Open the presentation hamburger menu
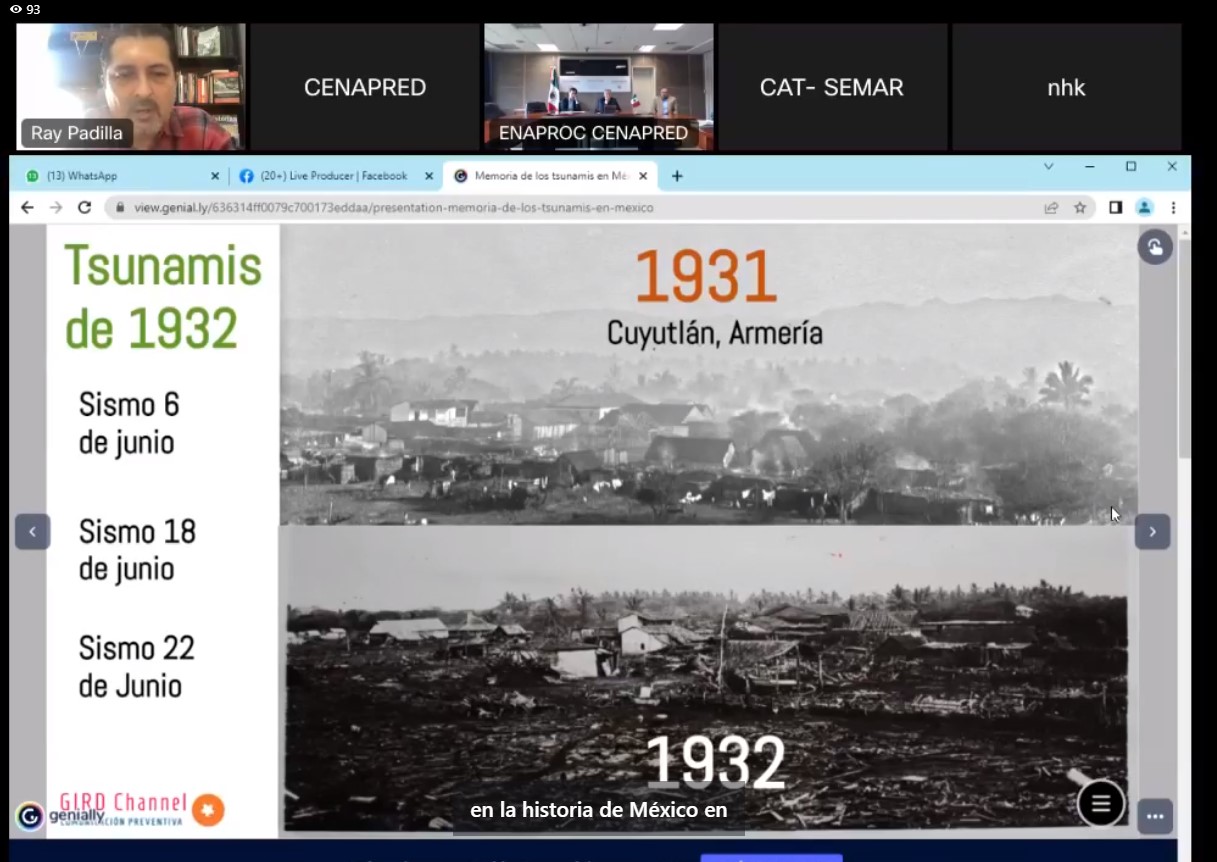1217x862 pixels. pos(1100,804)
